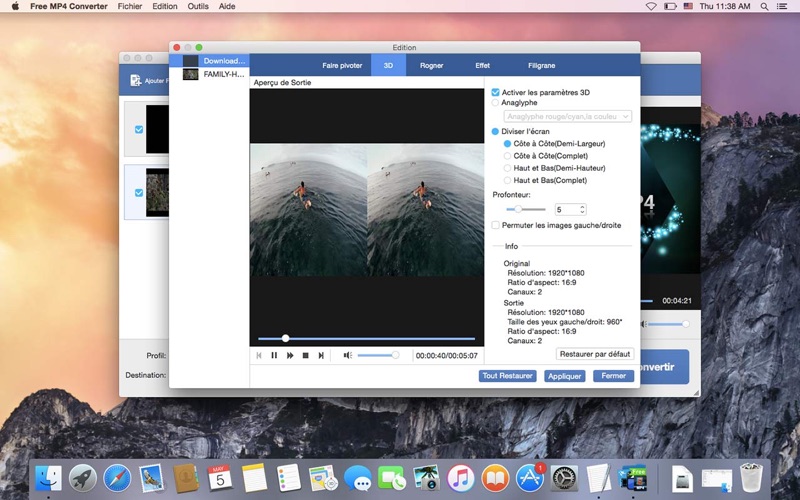
Task: Toggle Activer les paramètres 3D checkbox
Action: tap(495, 92)
